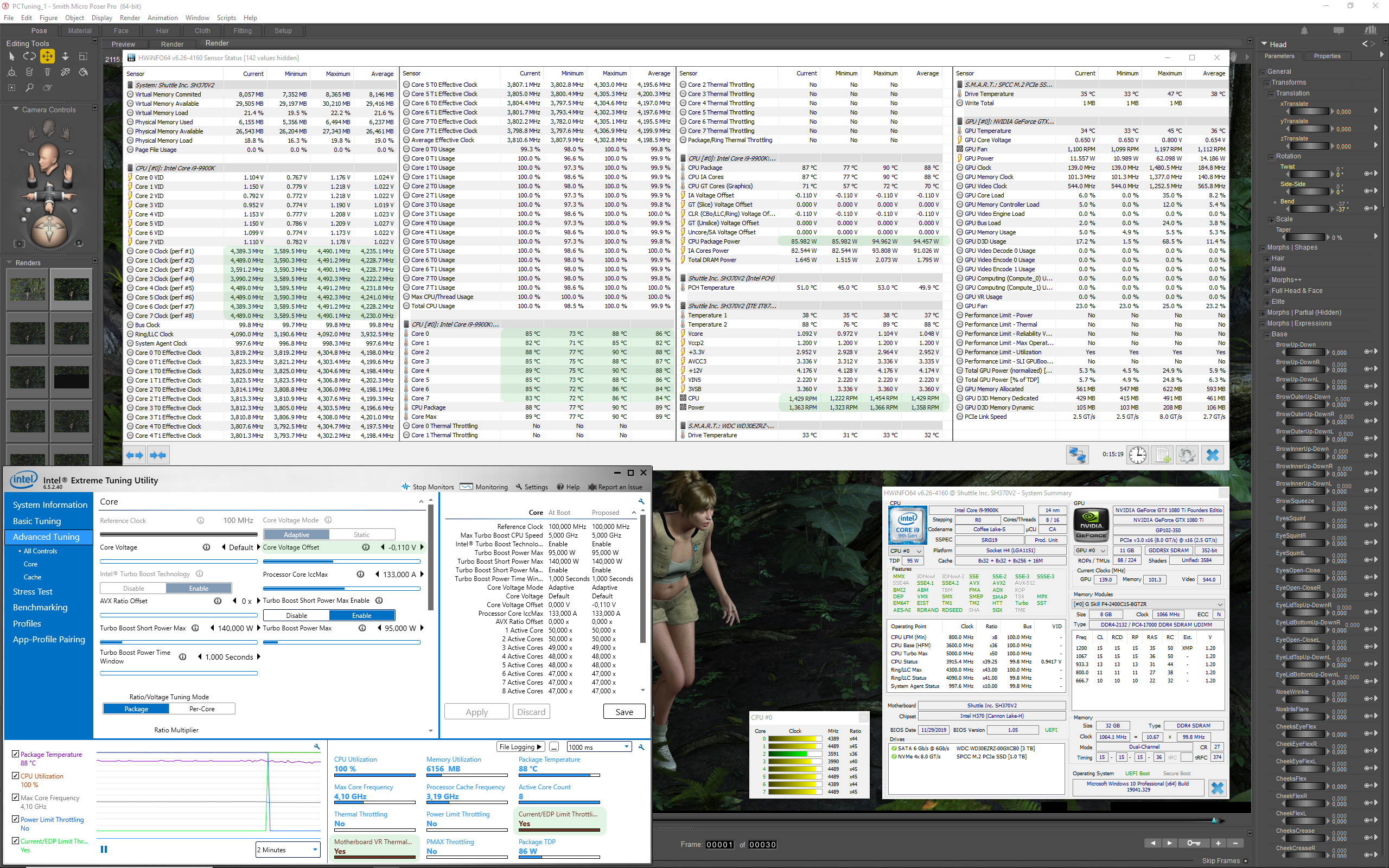Image resolution: width=1389 pixels, height=868 pixels.
Task: Select the first render thumbnail
Action: click(x=28, y=290)
